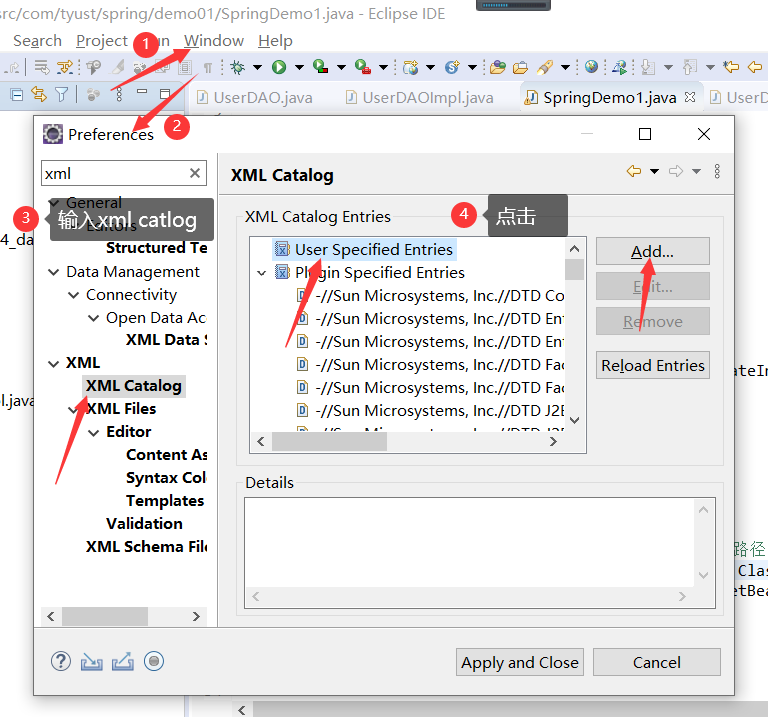Collapse the Connectivity tree node

pos(73,295)
